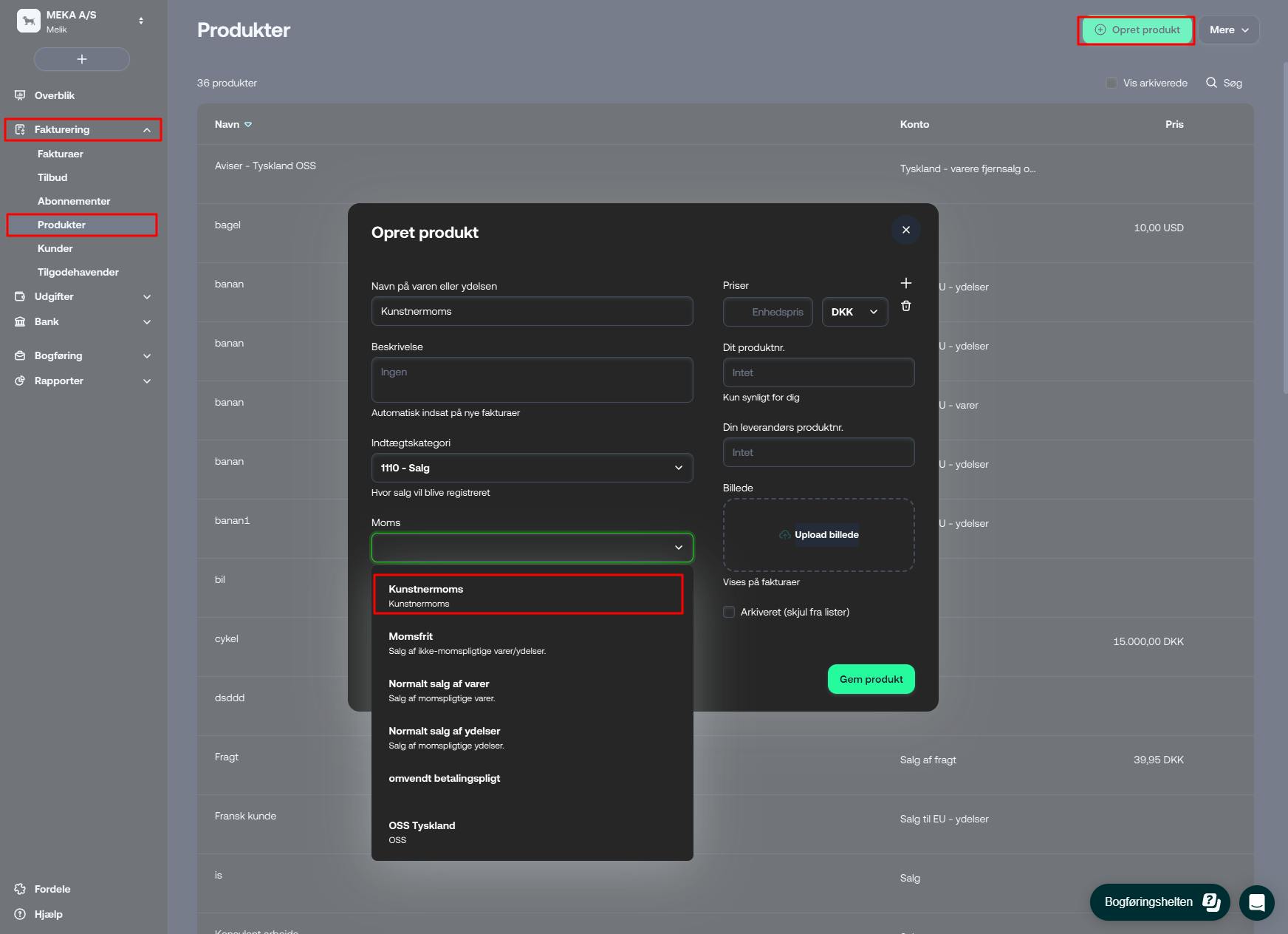Click the Overblik sidebar icon
Screen dimensions: 1288x934
click(20, 95)
